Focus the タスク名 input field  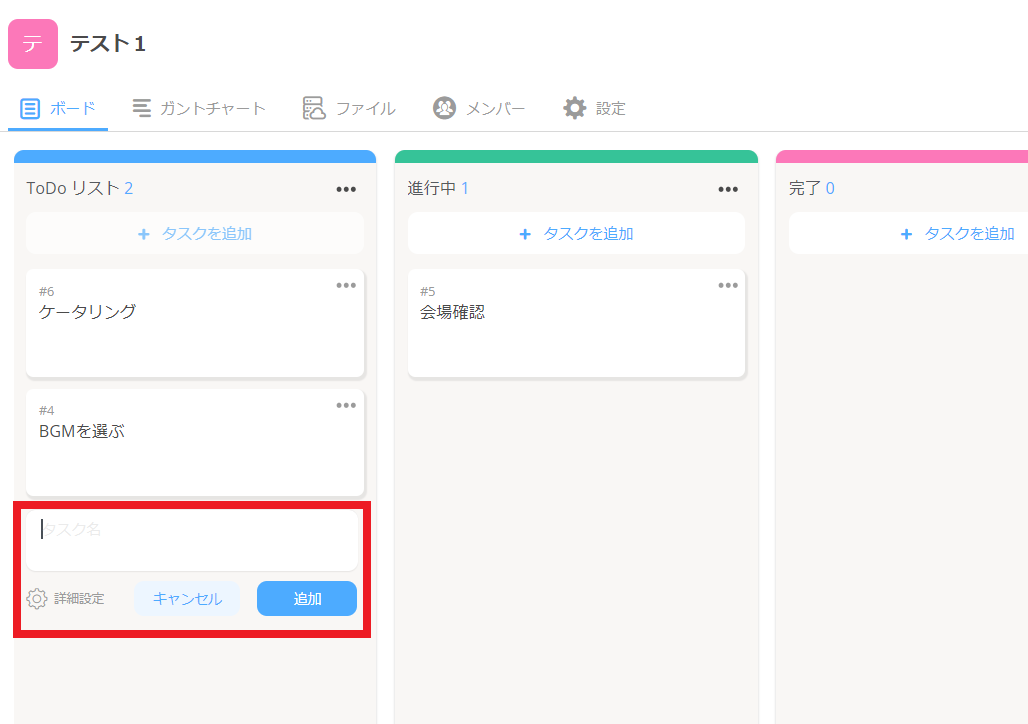point(192,530)
